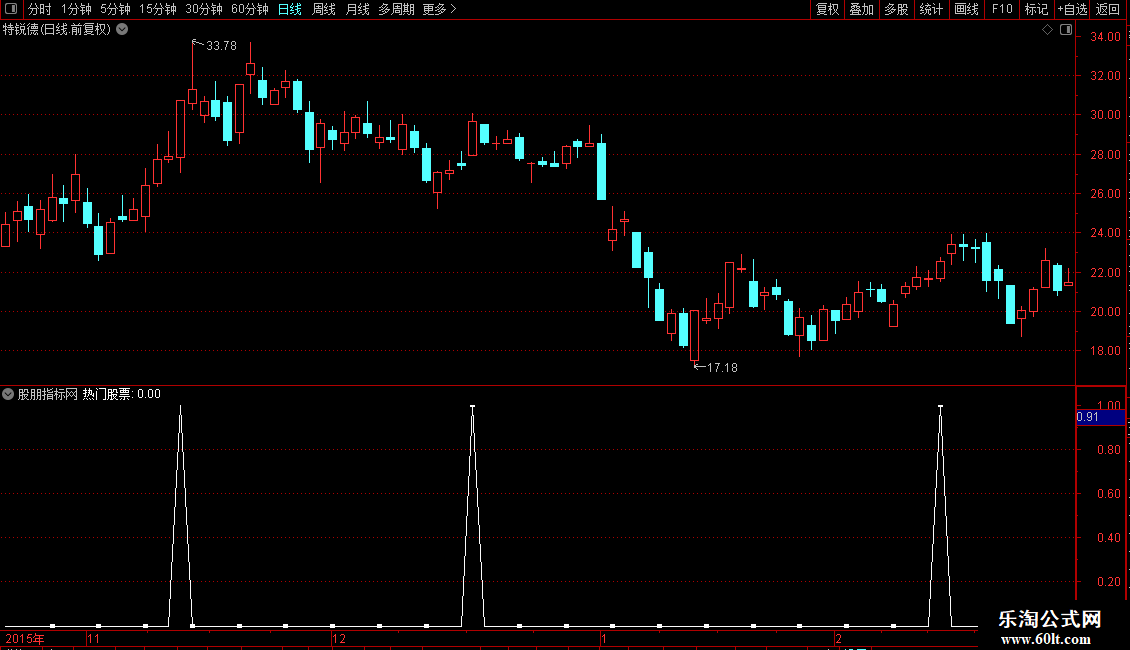The height and width of the screenshot is (650, 1130).
Task: Click the 33.78 high price label
Action: 221,46
